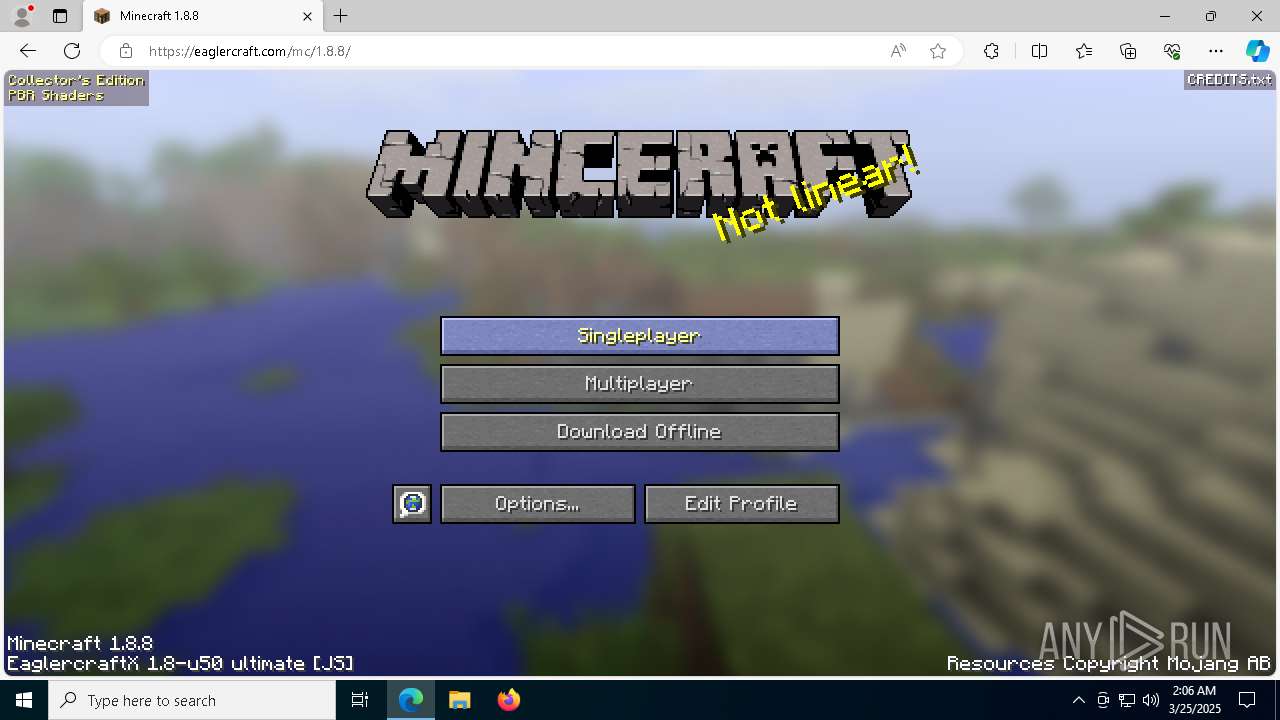Open the language selection globe icon
Screen dimensions: 1280x720
tap(412, 504)
